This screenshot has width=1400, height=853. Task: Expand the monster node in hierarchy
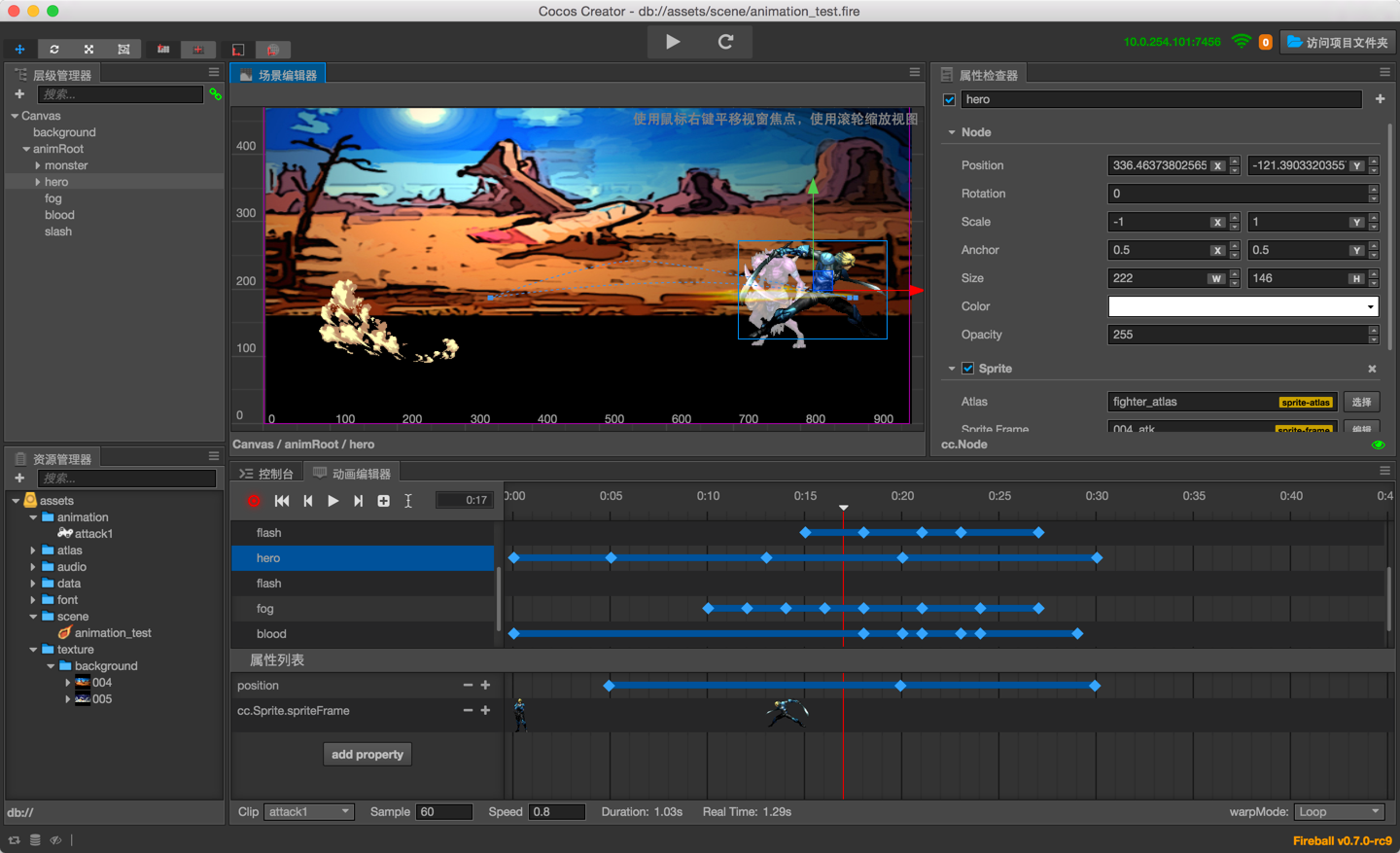point(38,165)
